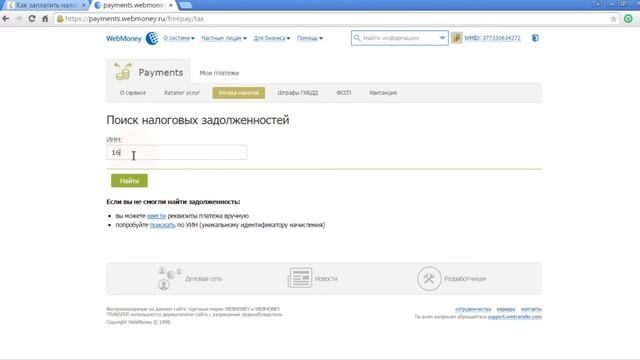Open the support.wmtransfer.com link

point(515,317)
